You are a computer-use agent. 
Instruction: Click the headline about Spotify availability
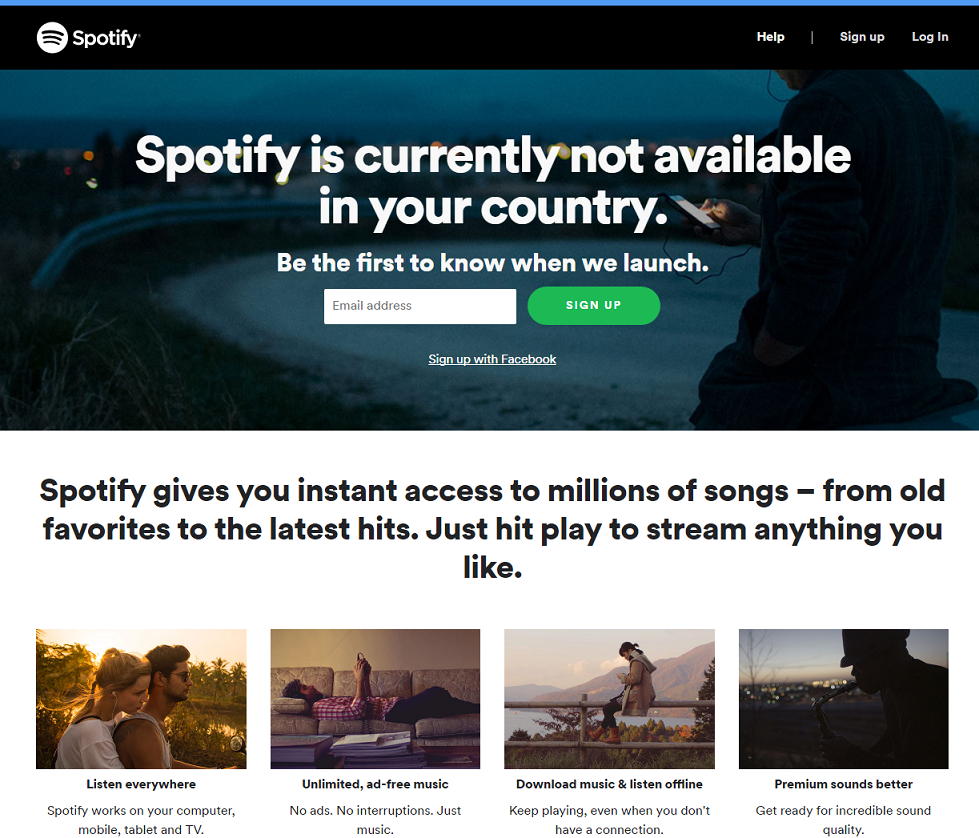point(492,180)
